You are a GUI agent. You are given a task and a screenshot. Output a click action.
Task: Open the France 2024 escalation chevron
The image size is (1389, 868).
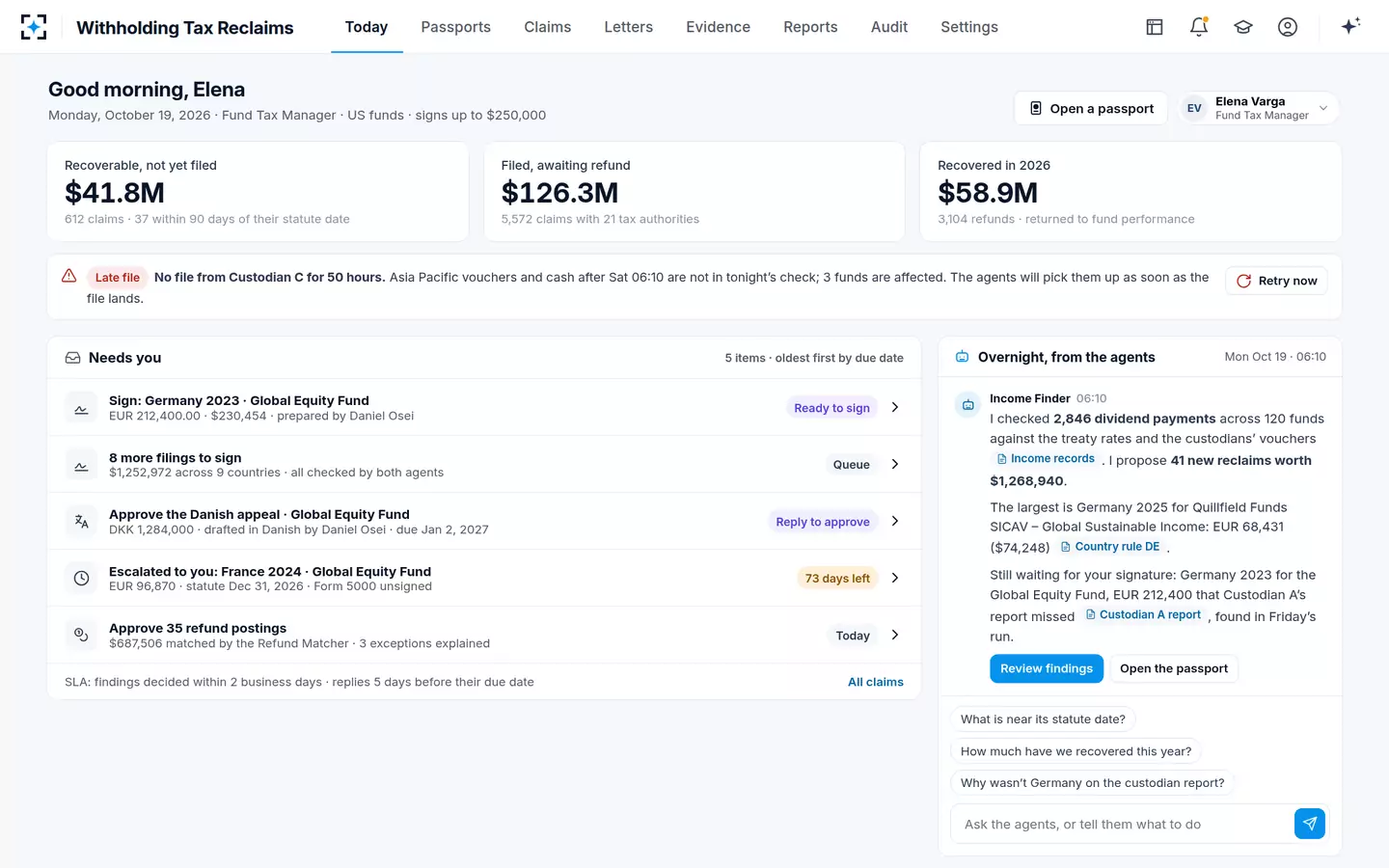(x=895, y=579)
